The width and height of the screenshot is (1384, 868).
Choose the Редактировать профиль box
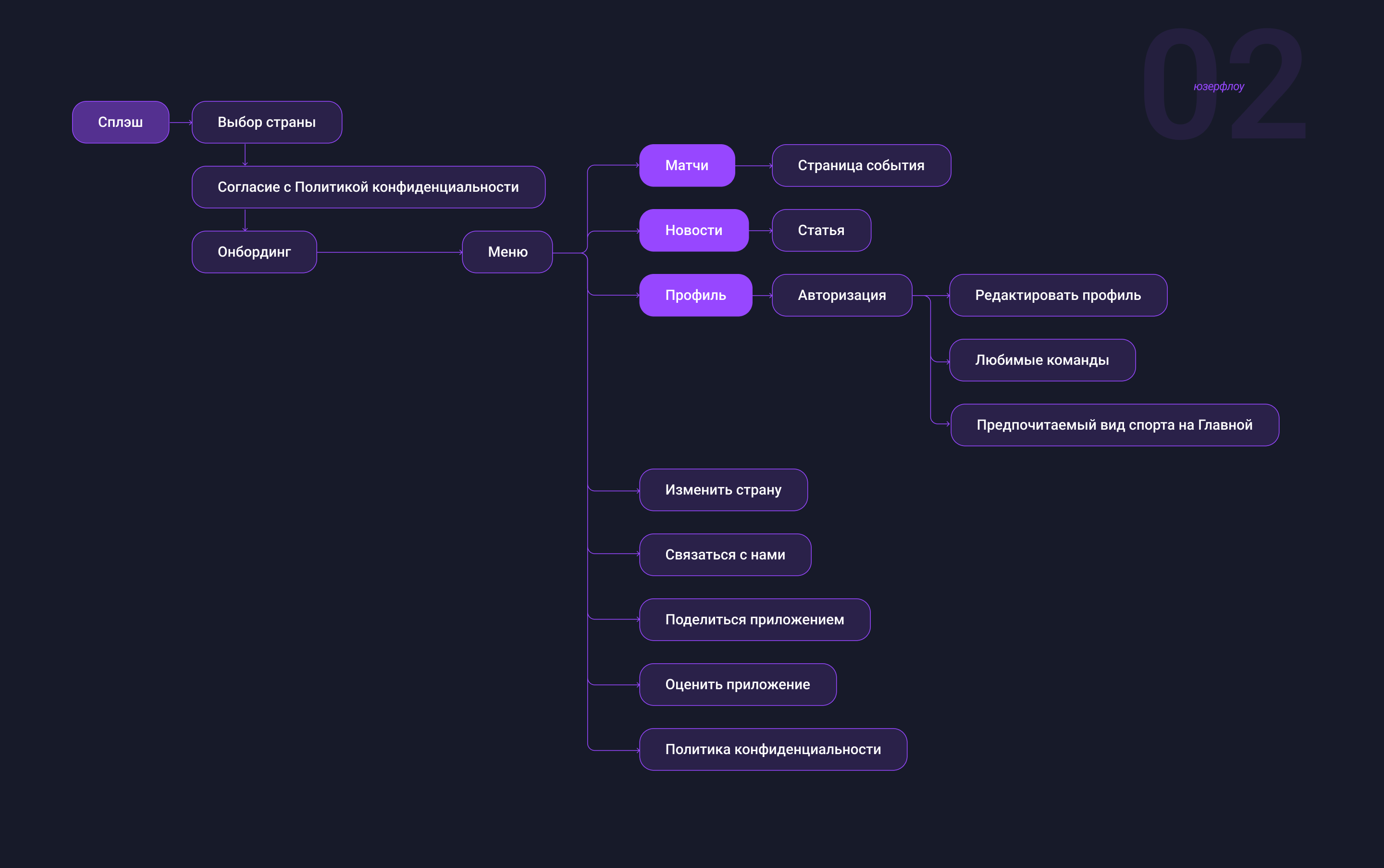tap(1058, 295)
